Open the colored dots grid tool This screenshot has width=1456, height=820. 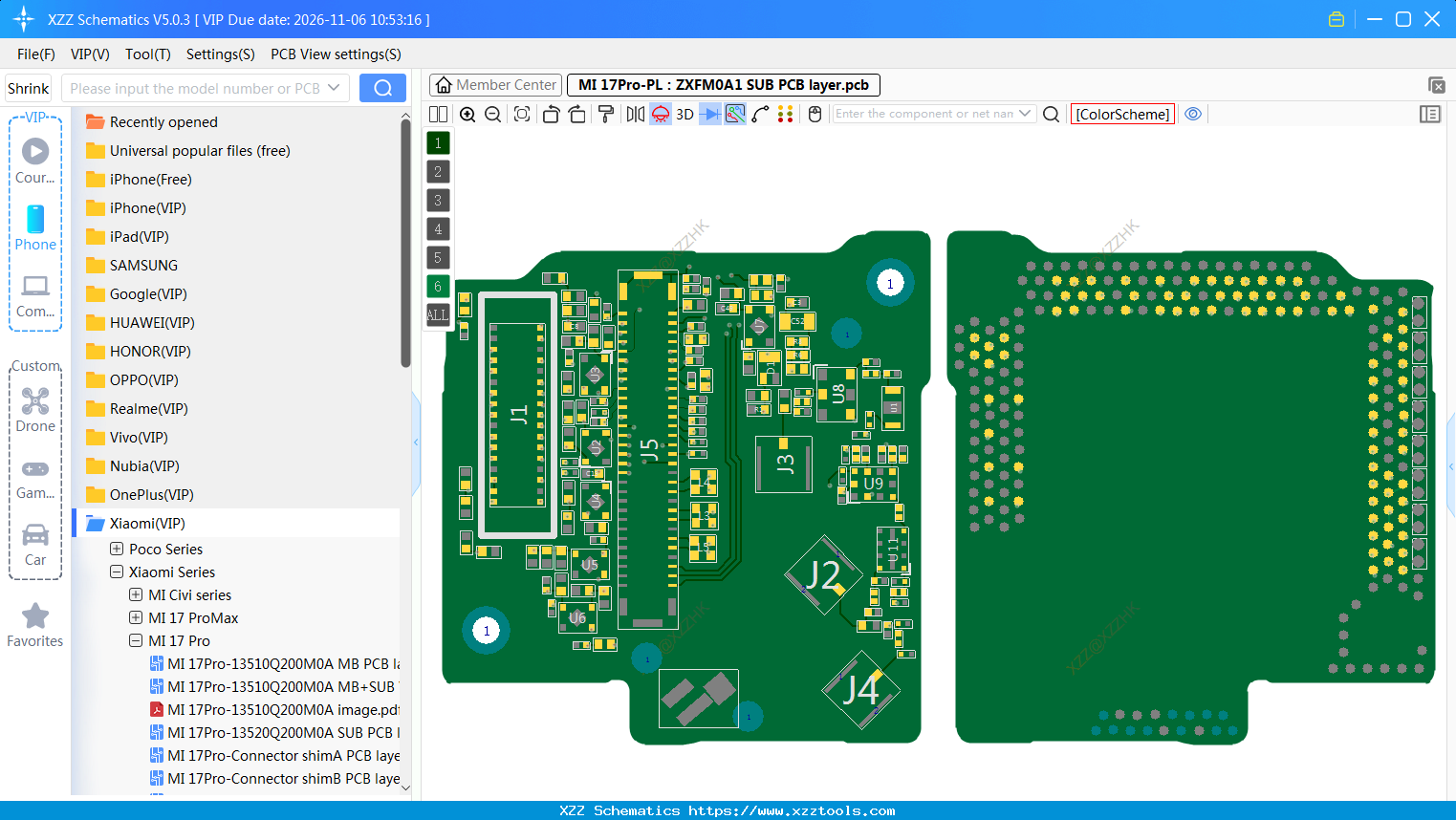[x=786, y=114]
